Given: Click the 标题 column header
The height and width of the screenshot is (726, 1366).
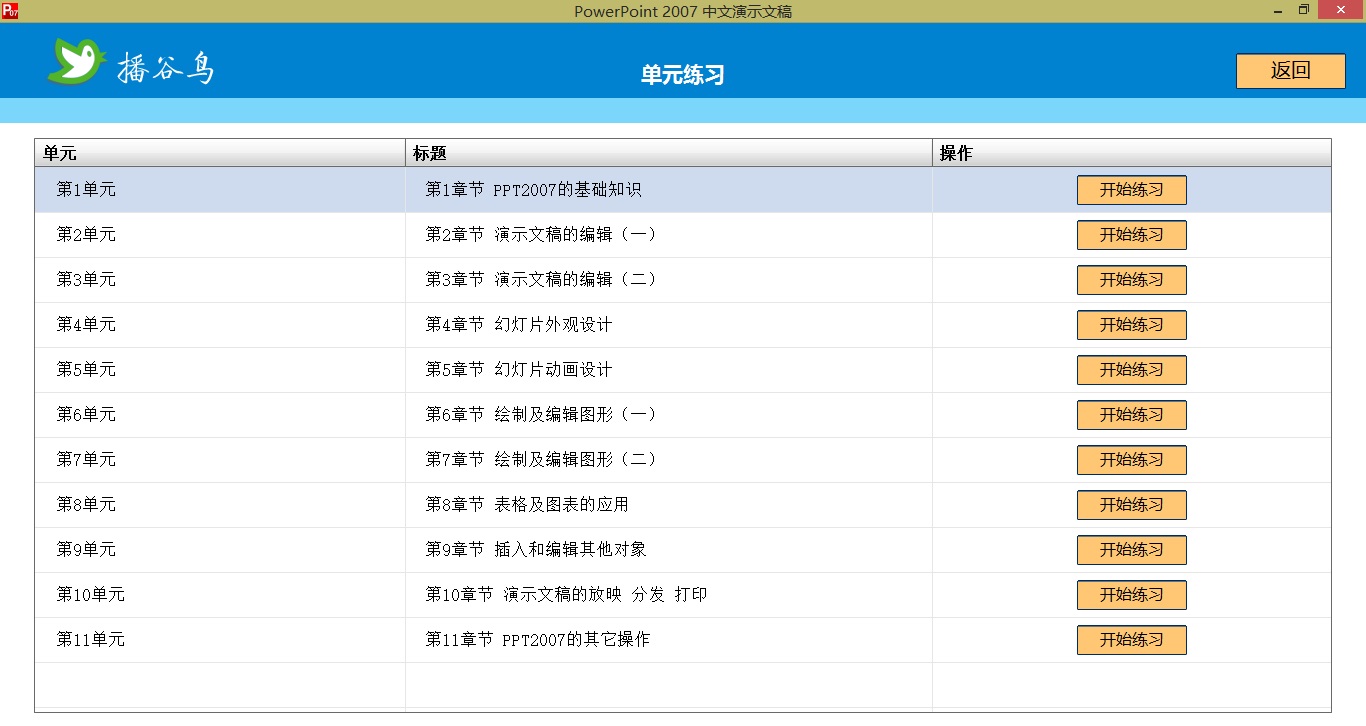Looking at the screenshot, I should pyautogui.click(x=669, y=153).
